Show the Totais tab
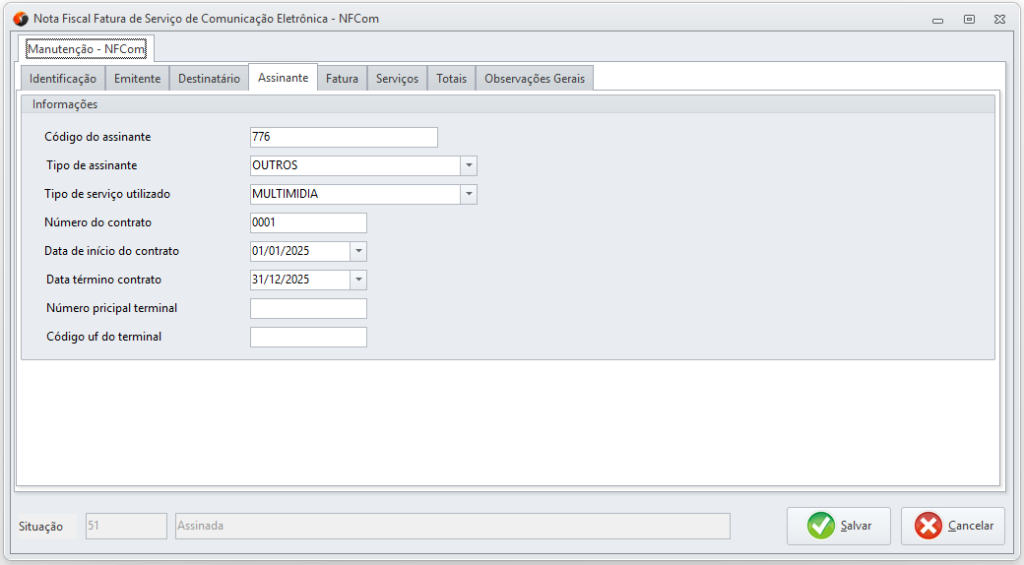This screenshot has height=565, width=1024. [x=451, y=79]
